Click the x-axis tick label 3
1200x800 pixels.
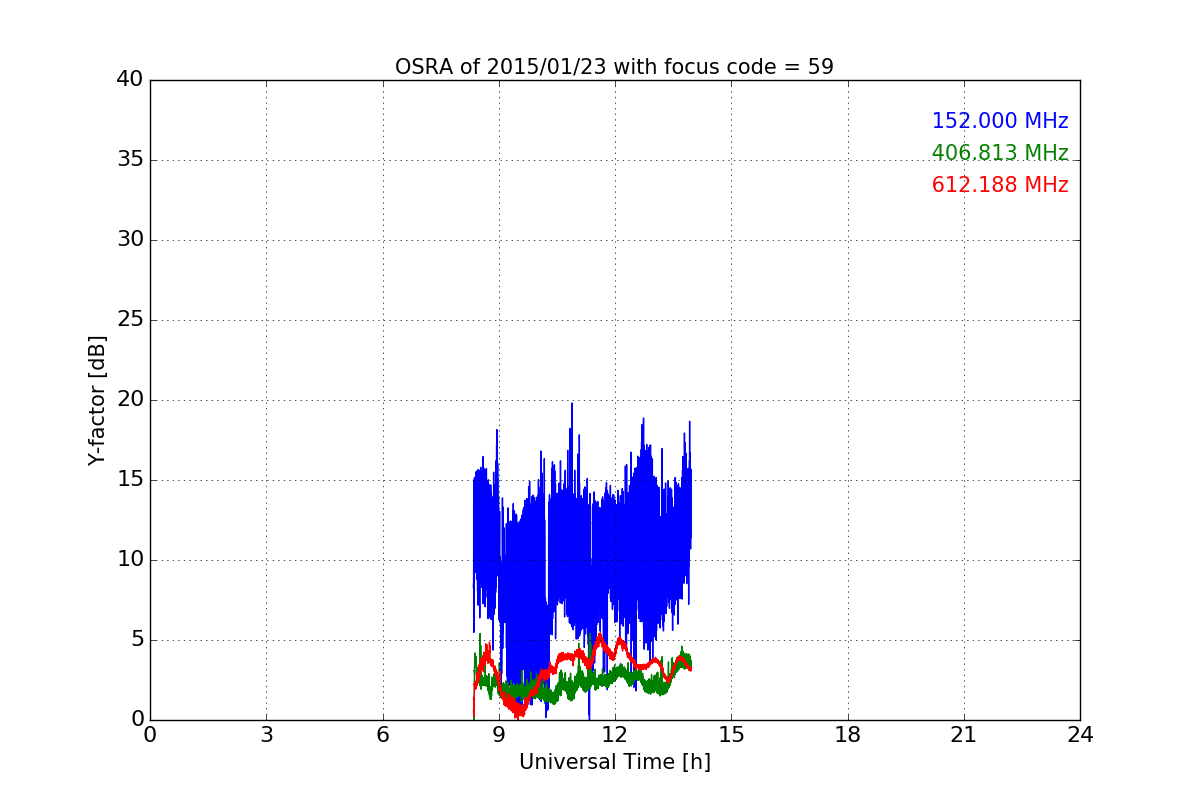266,735
